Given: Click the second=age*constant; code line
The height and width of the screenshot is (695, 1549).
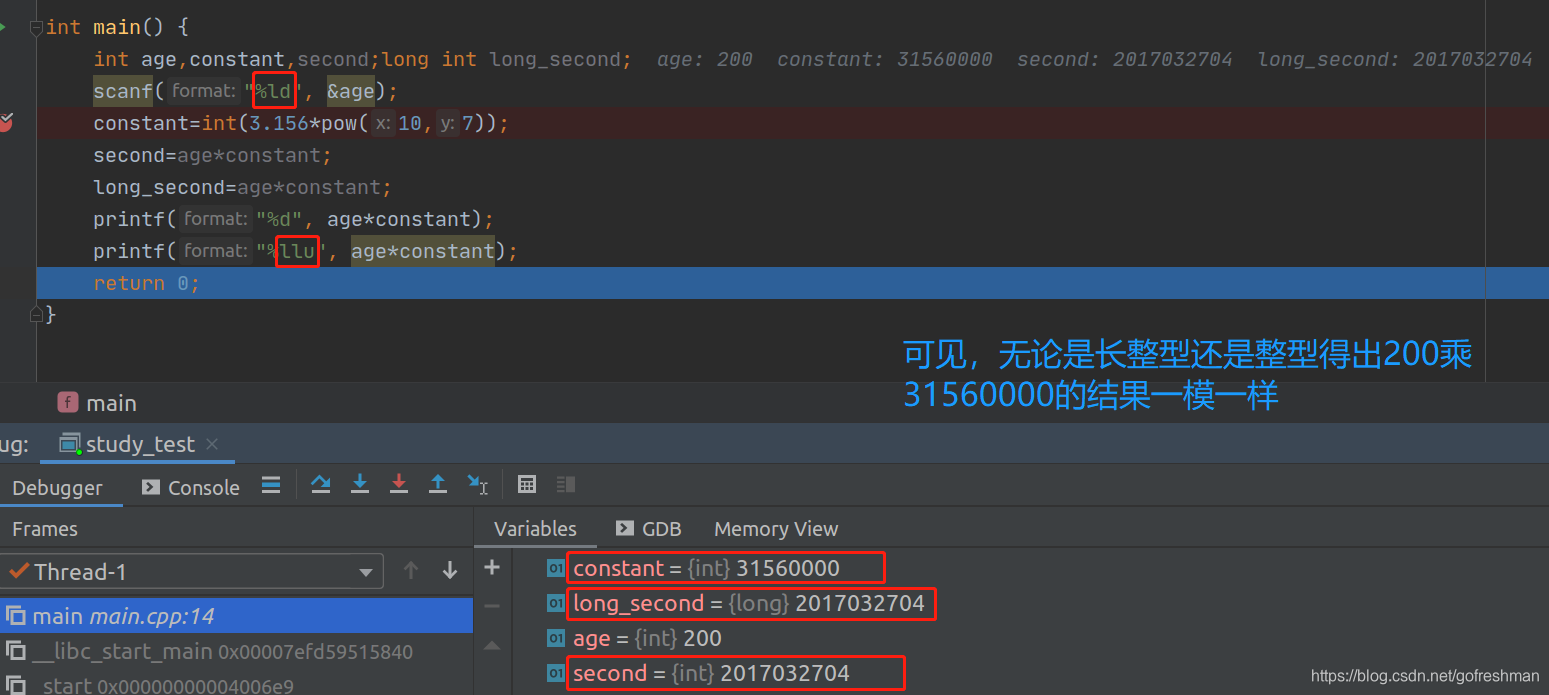Looking at the screenshot, I should [x=212, y=155].
